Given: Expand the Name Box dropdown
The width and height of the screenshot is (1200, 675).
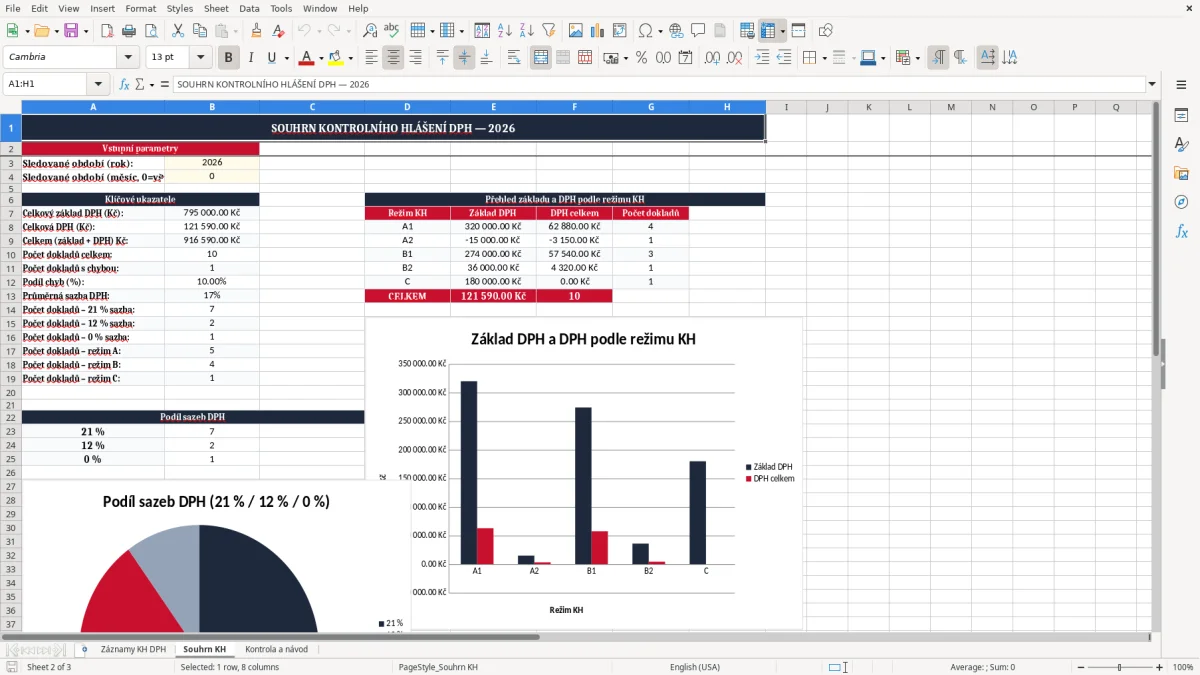Looking at the screenshot, I should point(98,84).
